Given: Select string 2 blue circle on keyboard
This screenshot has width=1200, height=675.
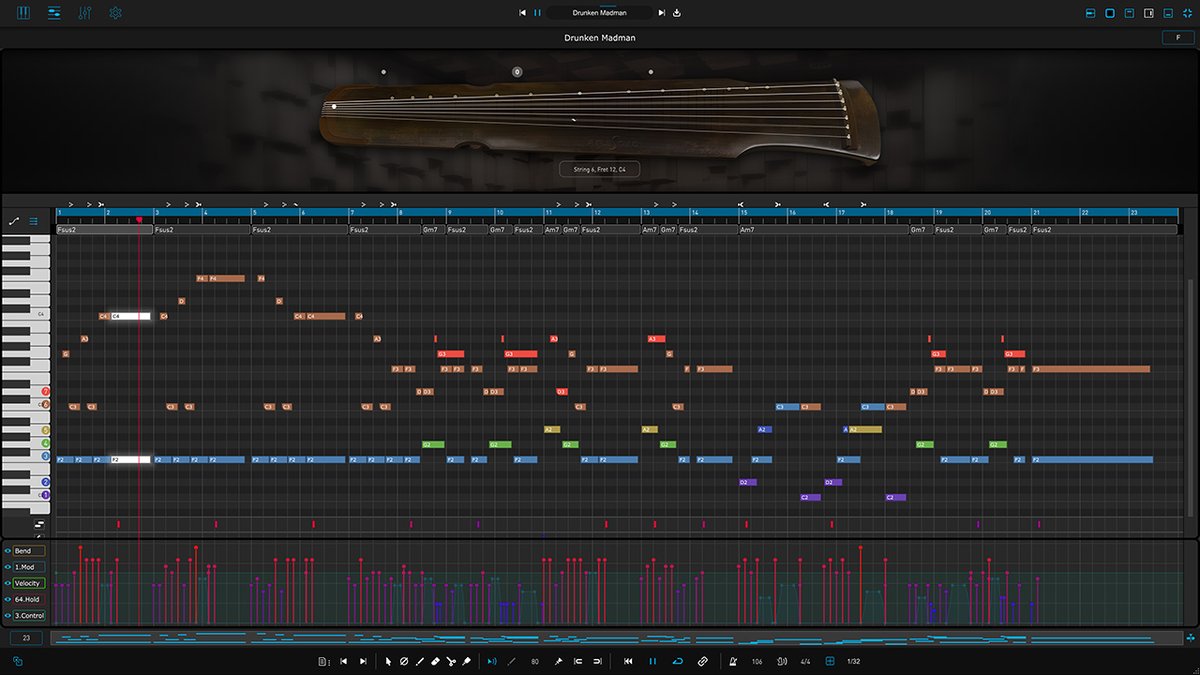Looking at the screenshot, I should [45, 482].
